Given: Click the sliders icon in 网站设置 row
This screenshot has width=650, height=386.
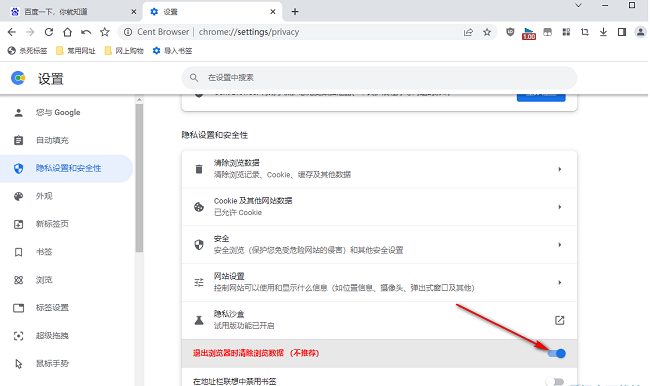Looking at the screenshot, I should pyautogui.click(x=199, y=282).
